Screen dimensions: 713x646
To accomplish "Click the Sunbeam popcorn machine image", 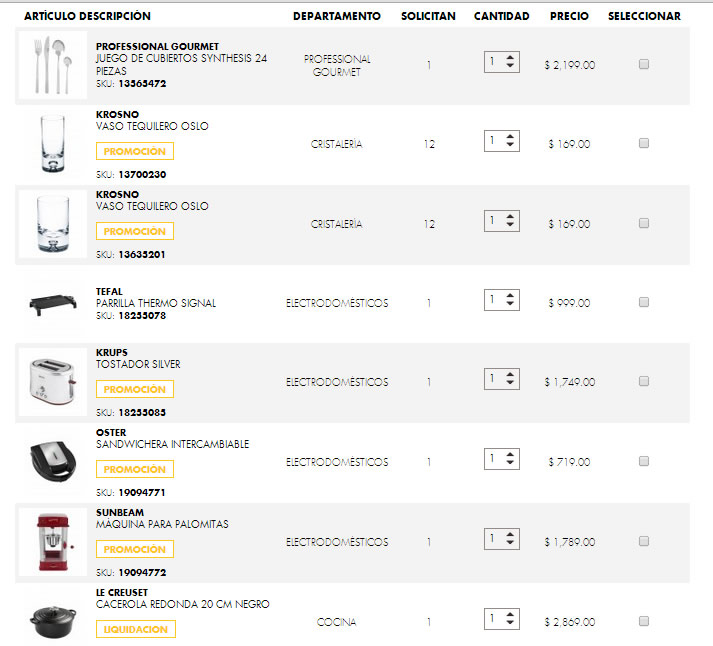I will (x=52, y=541).
